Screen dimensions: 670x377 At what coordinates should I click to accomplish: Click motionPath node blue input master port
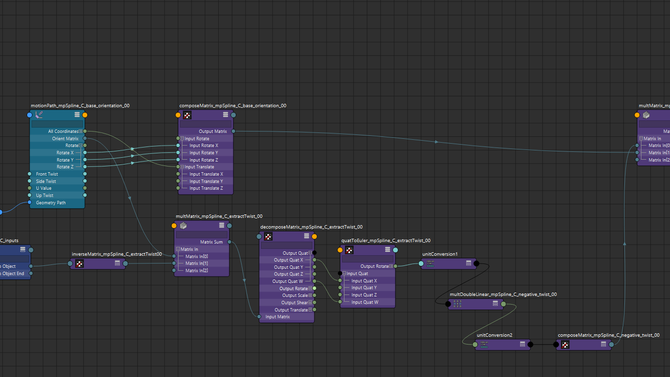(29, 115)
